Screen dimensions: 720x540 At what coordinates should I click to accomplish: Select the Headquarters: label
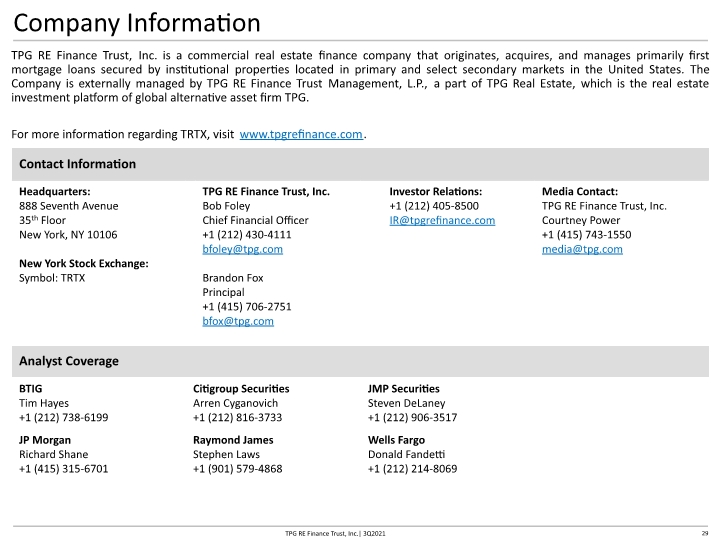click(55, 191)
